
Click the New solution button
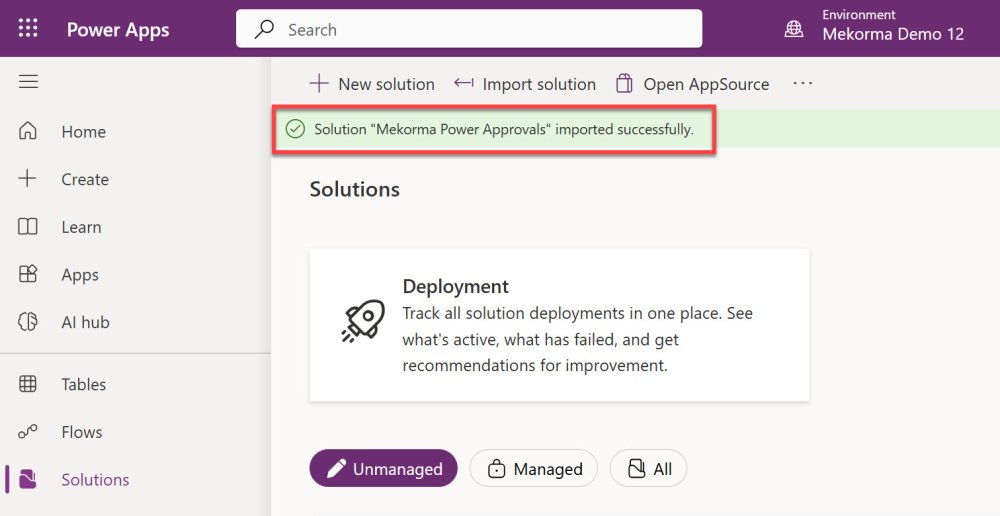[x=371, y=84]
